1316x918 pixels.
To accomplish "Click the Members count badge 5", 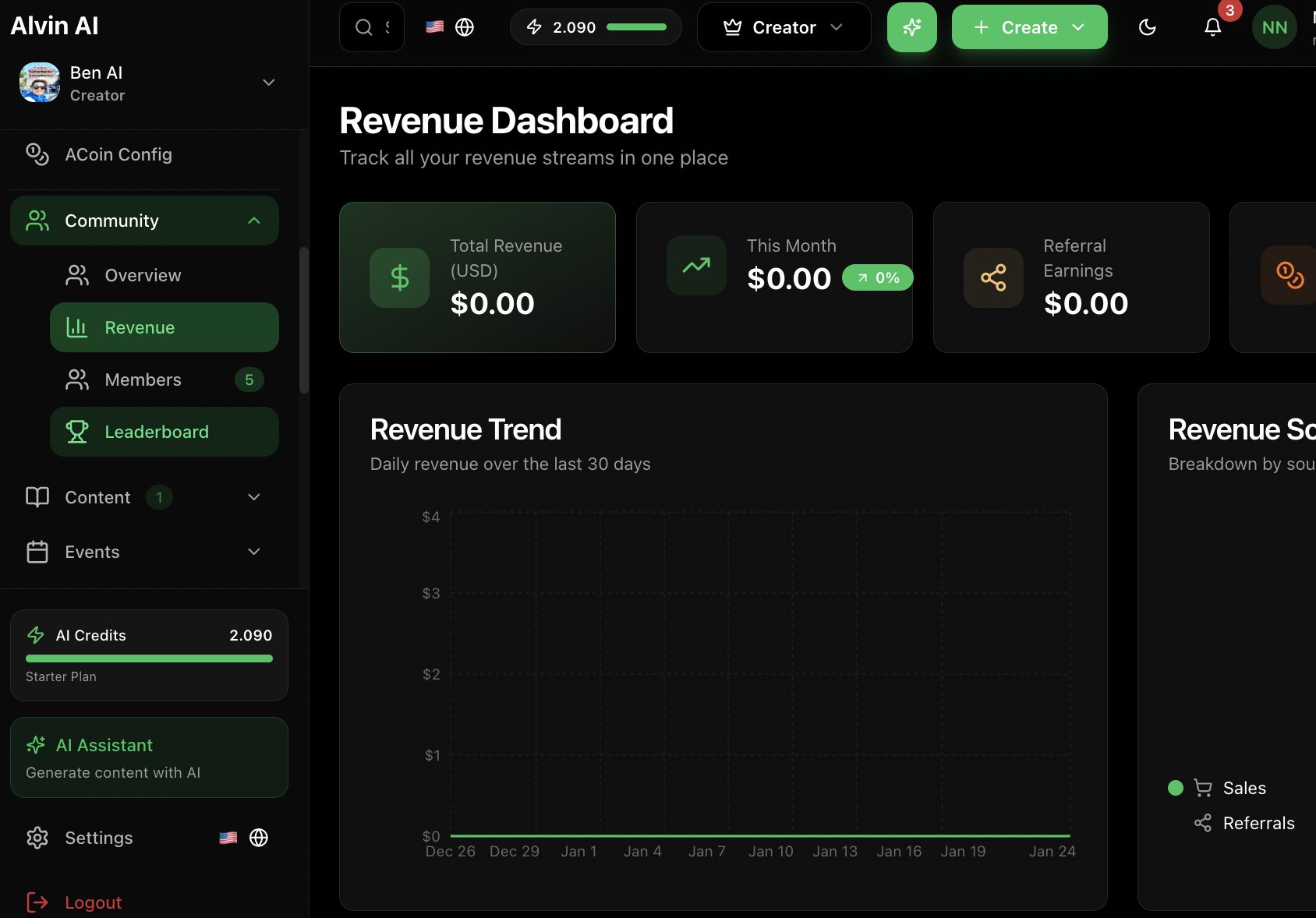I will 249,380.
